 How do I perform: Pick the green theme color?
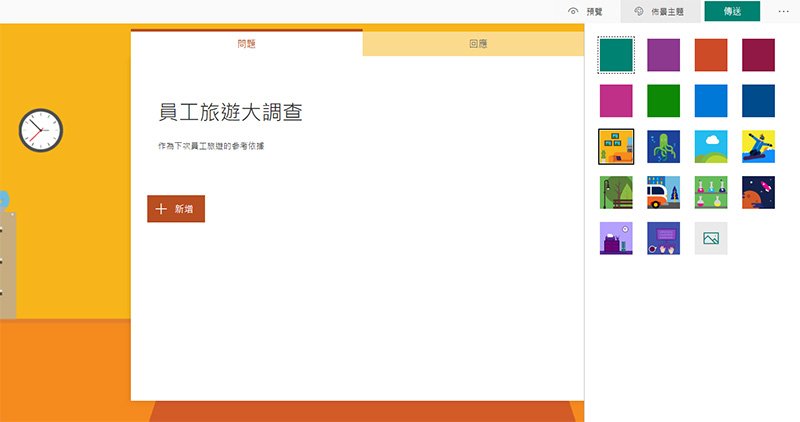[663, 101]
